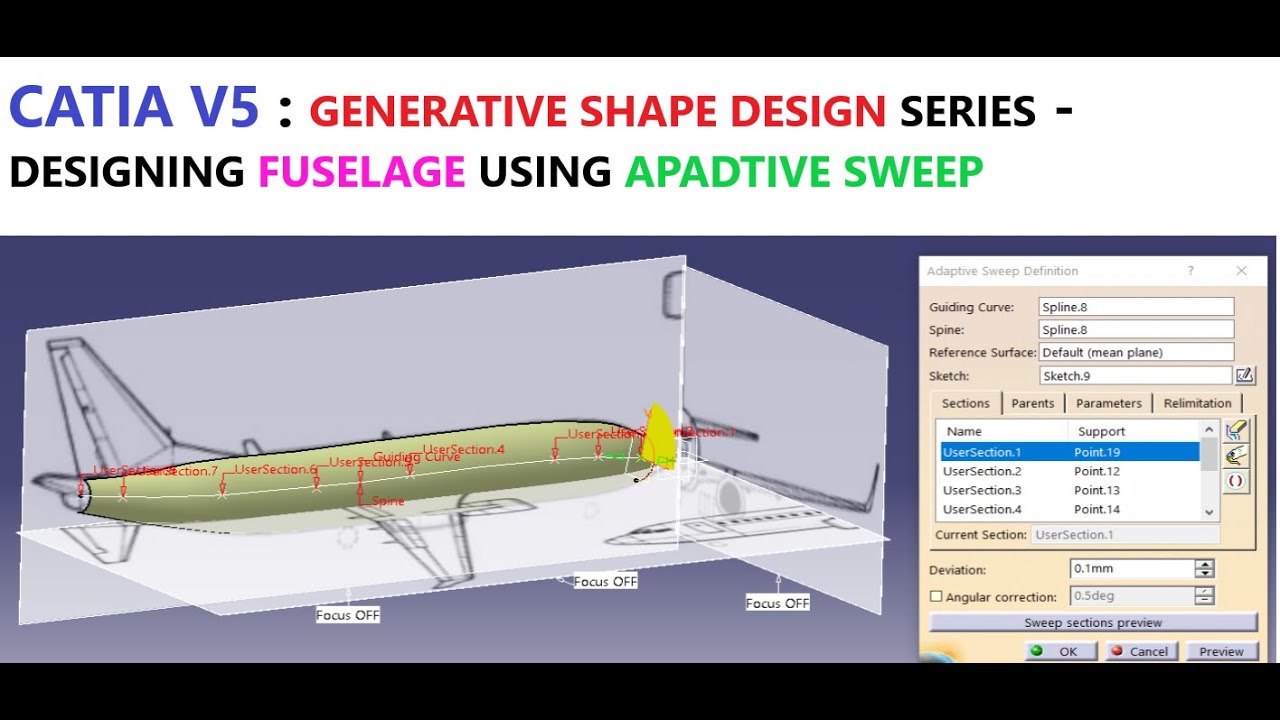Select UserSection.4 row in sections list
This screenshot has width=1280, height=720.
(x=1069, y=509)
